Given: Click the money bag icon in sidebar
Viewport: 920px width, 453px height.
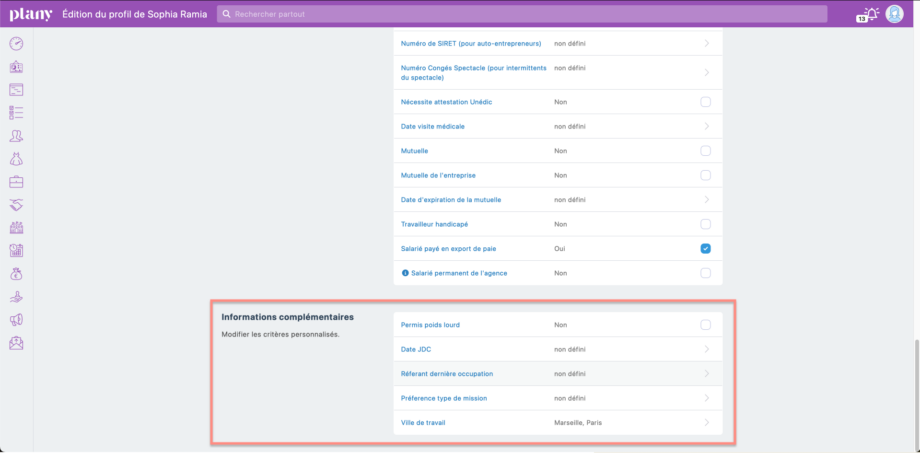Looking at the screenshot, I should (16, 273).
